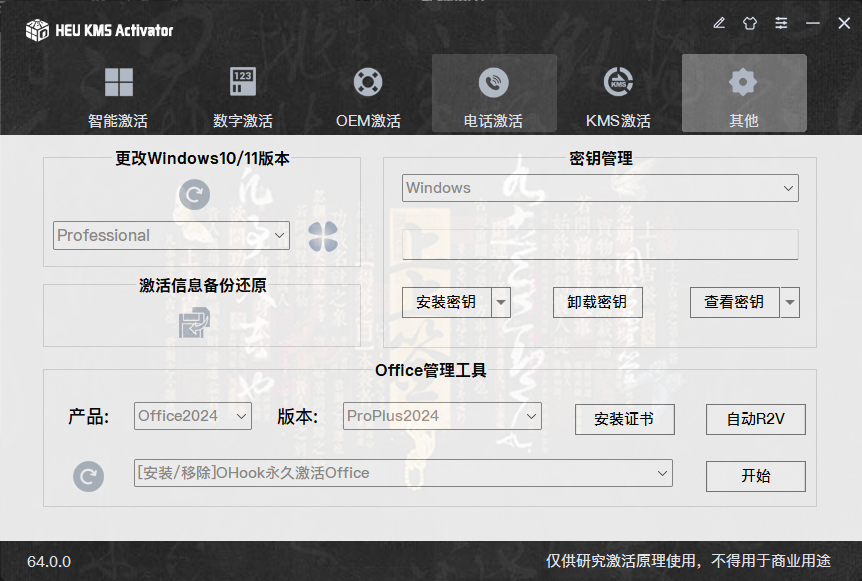862x581 pixels.
Task: Minimize the HEU KMS Activator window
Action: (x=813, y=23)
